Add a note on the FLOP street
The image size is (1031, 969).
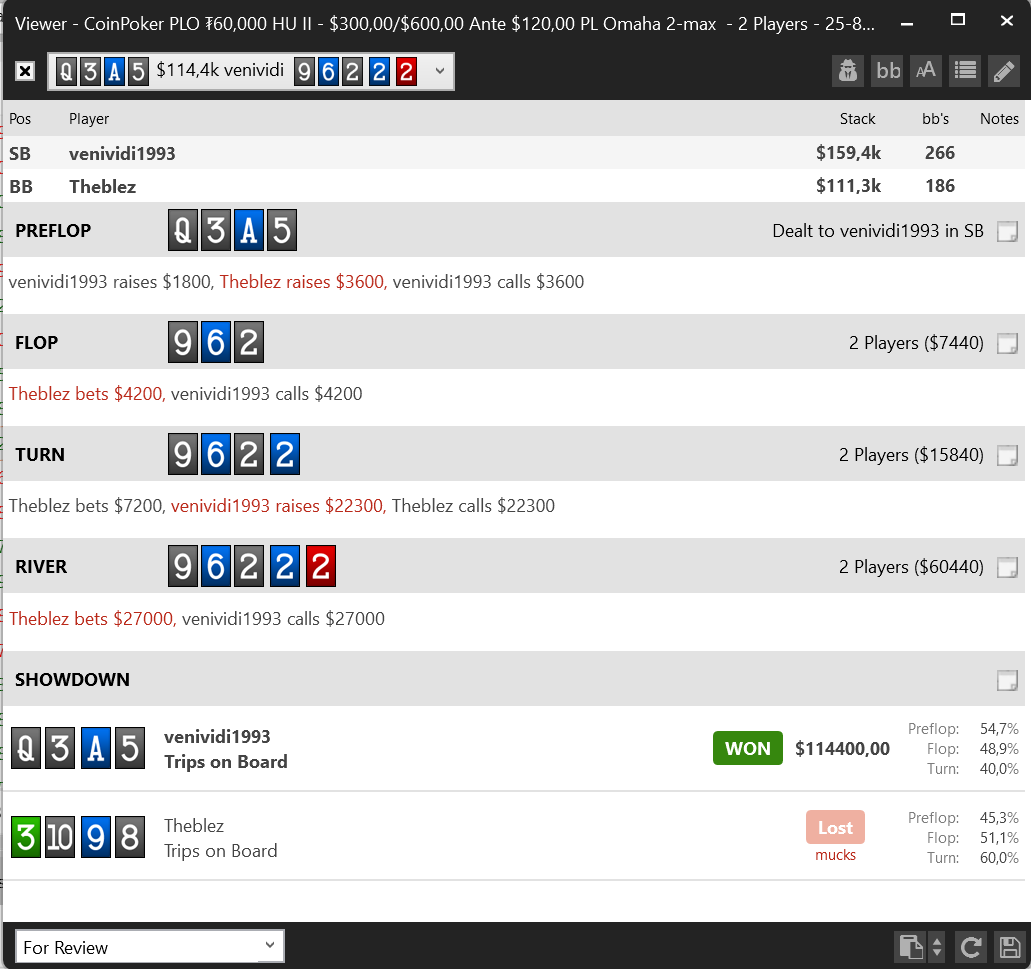coord(1007,343)
